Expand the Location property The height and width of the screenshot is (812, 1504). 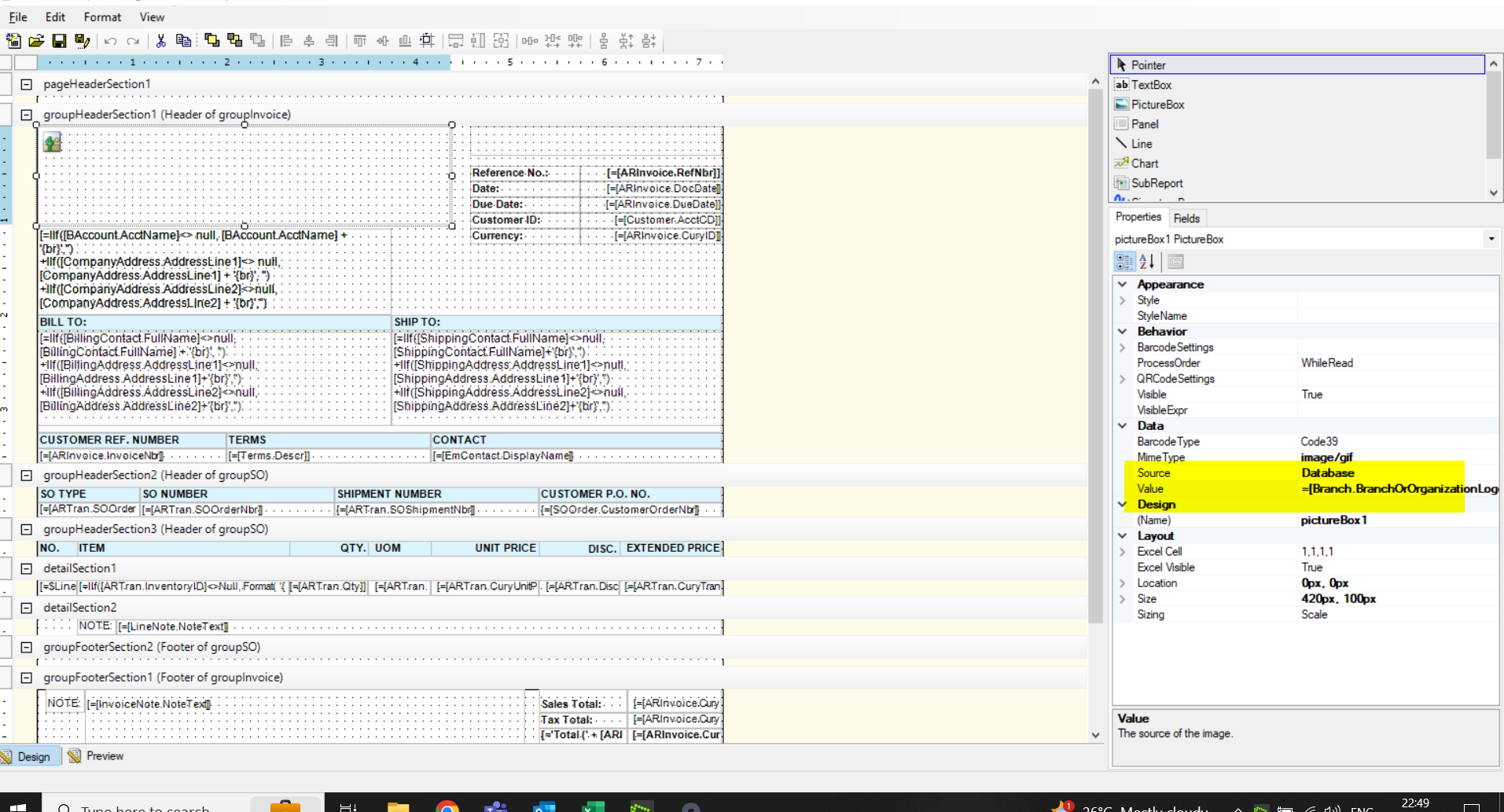click(1123, 583)
